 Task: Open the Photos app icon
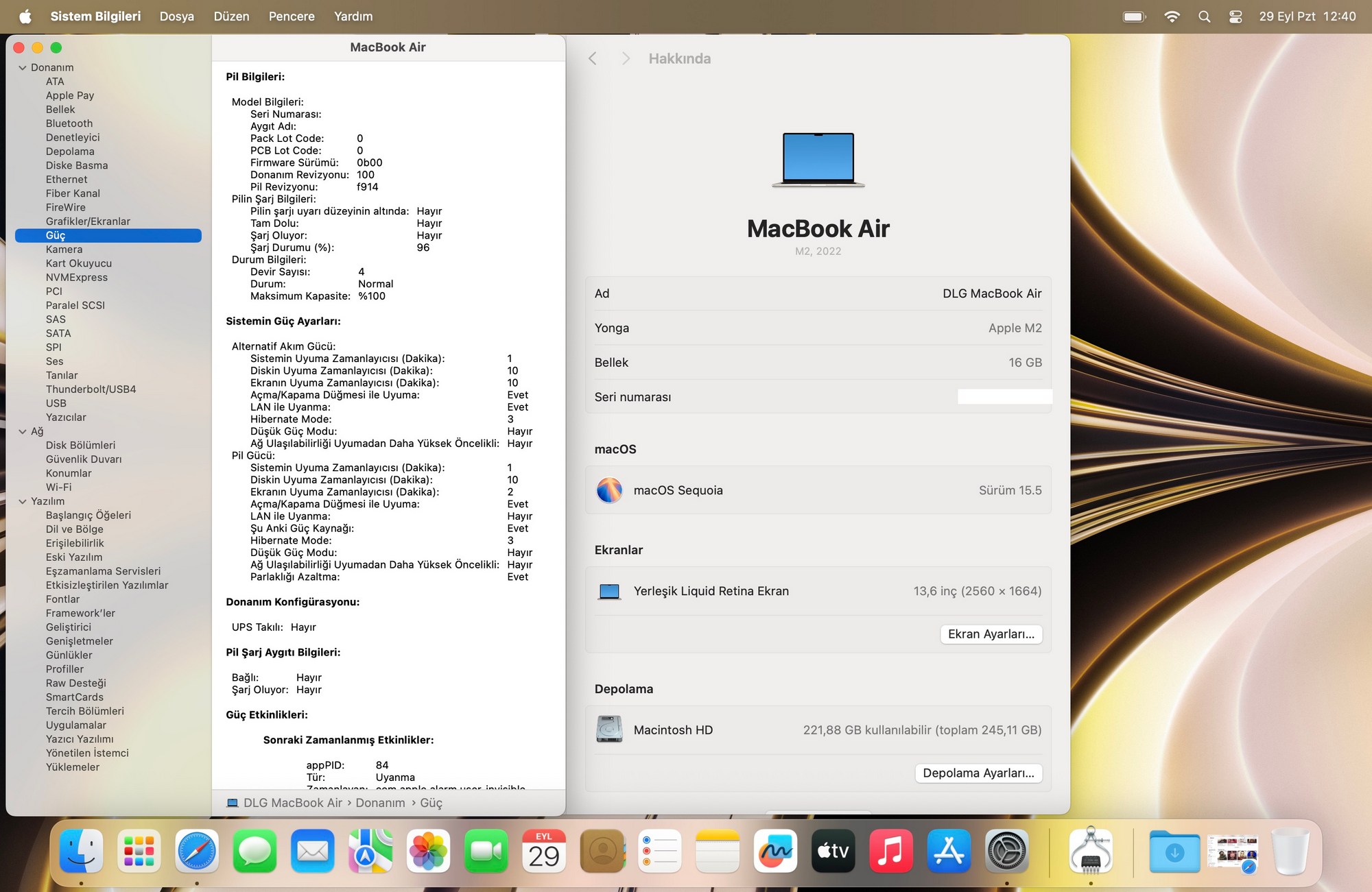pyautogui.click(x=428, y=852)
